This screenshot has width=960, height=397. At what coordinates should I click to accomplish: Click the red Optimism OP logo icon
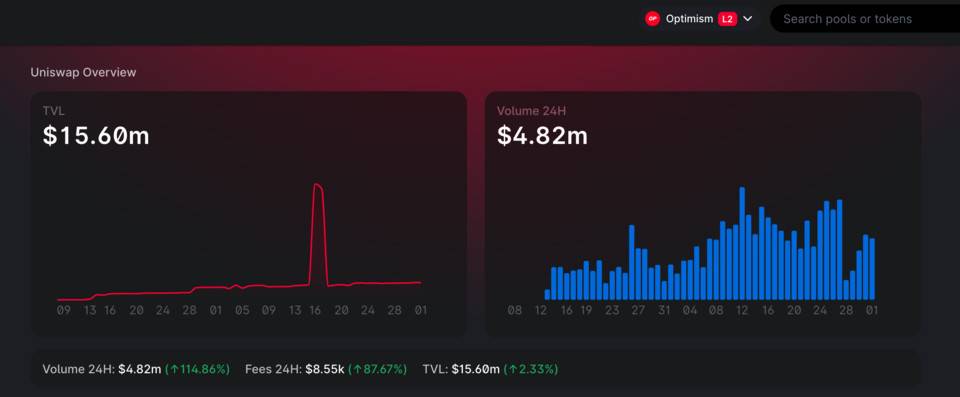tap(652, 19)
